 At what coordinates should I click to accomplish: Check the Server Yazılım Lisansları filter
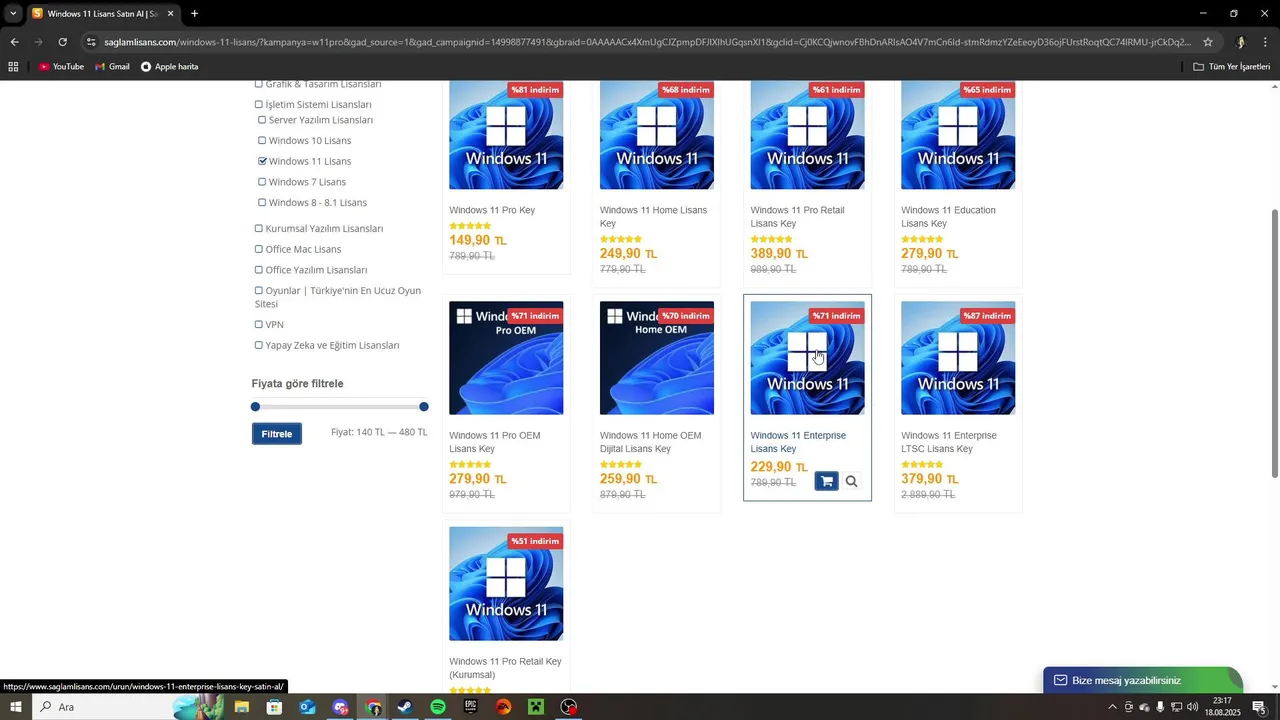coord(262,120)
